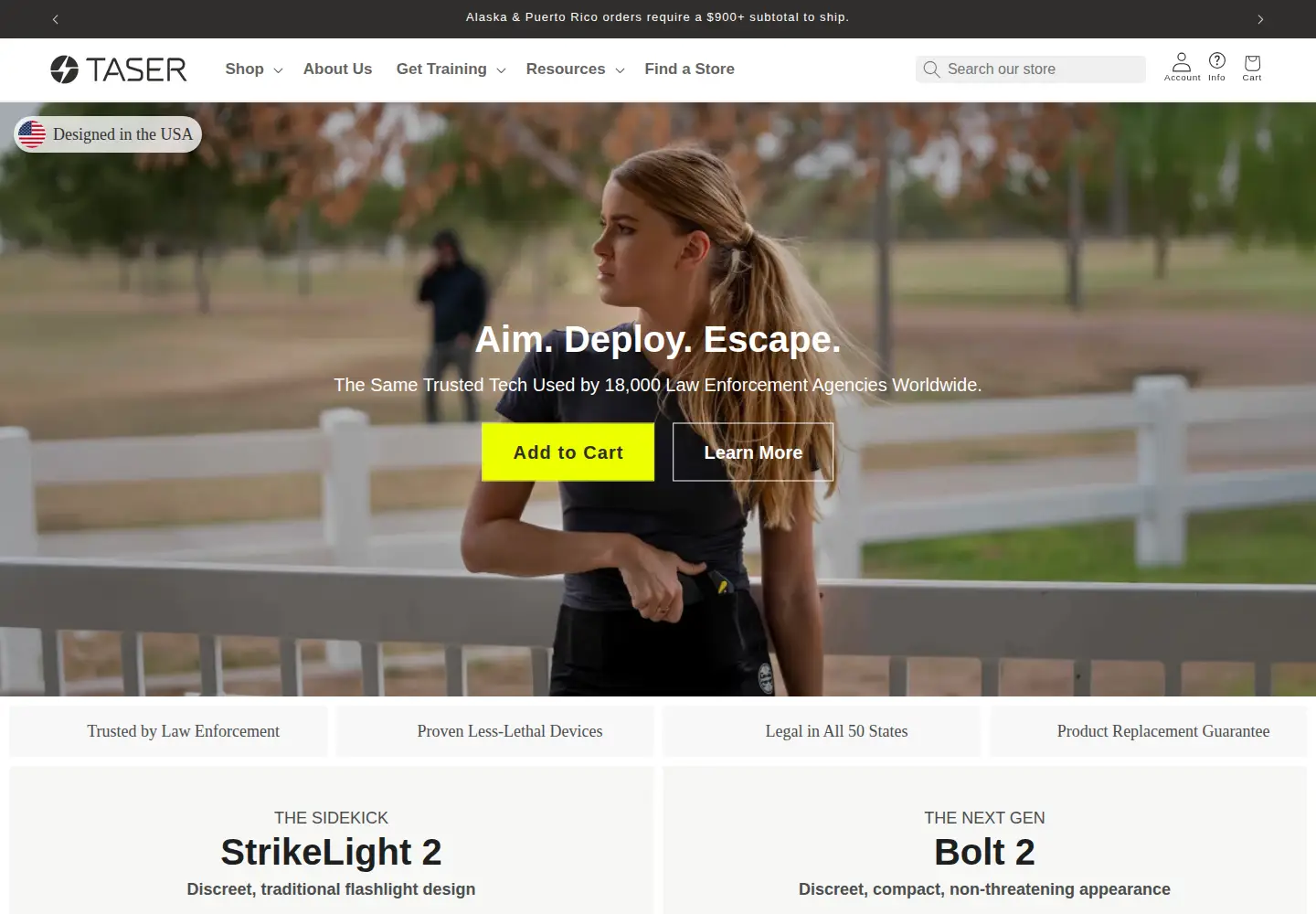1316x914 pixels.
Task: Click the 18,000 Law Enforcement Agencies subtitle
Action: [x=658, y=385]
